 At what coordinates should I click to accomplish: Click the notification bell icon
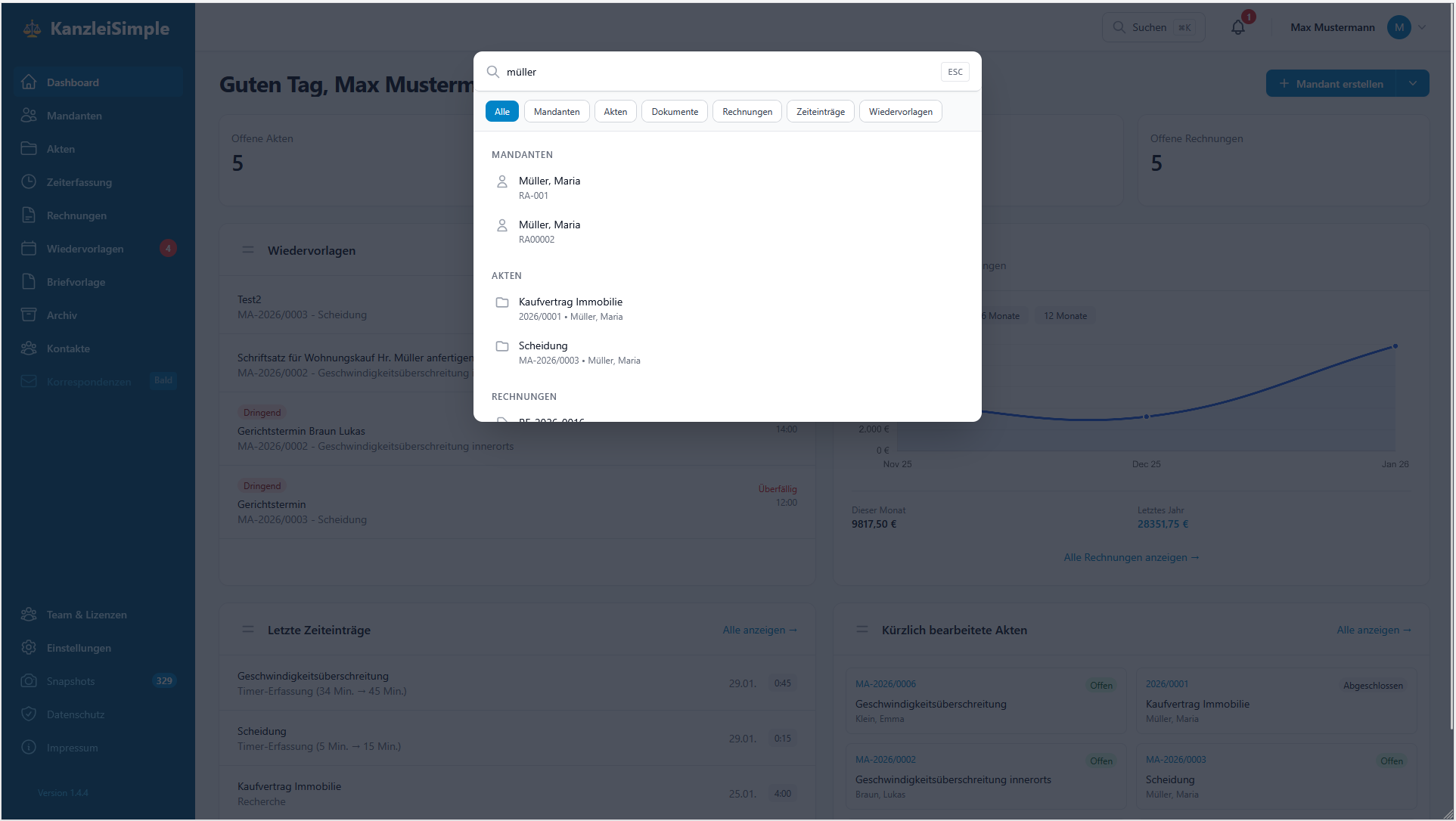1237,28
